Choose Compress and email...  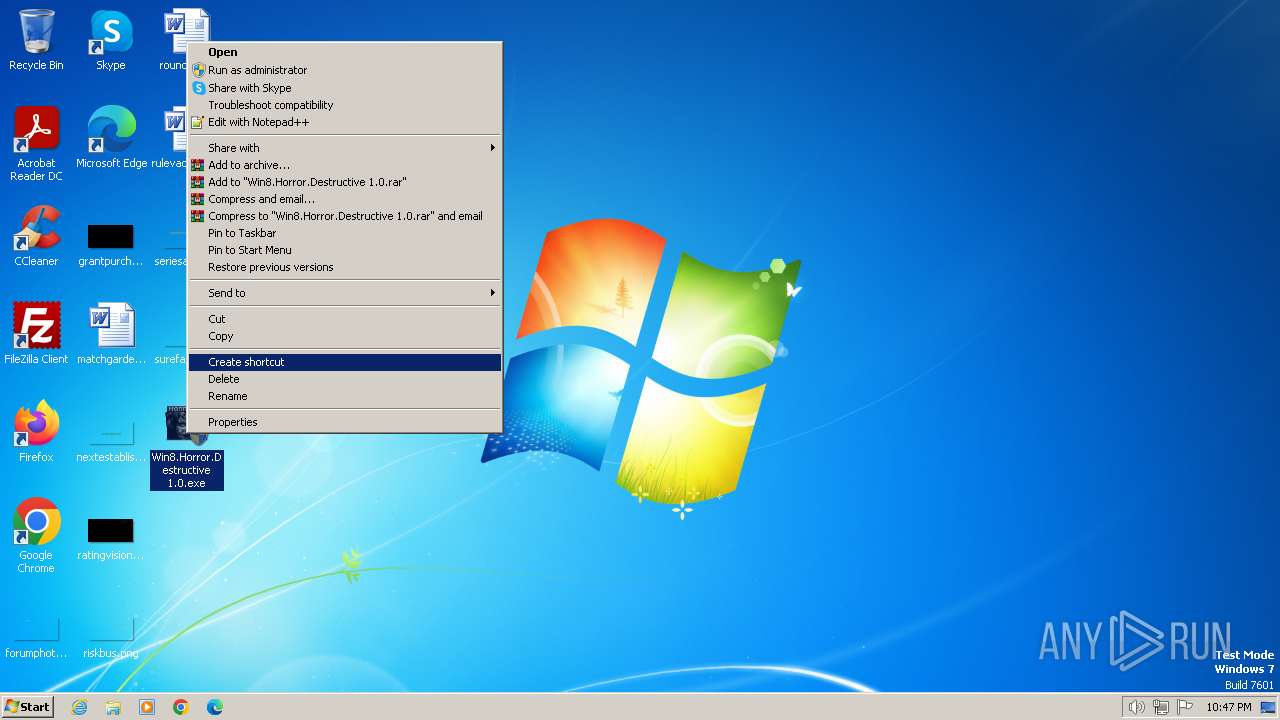[x=345, y=199]
